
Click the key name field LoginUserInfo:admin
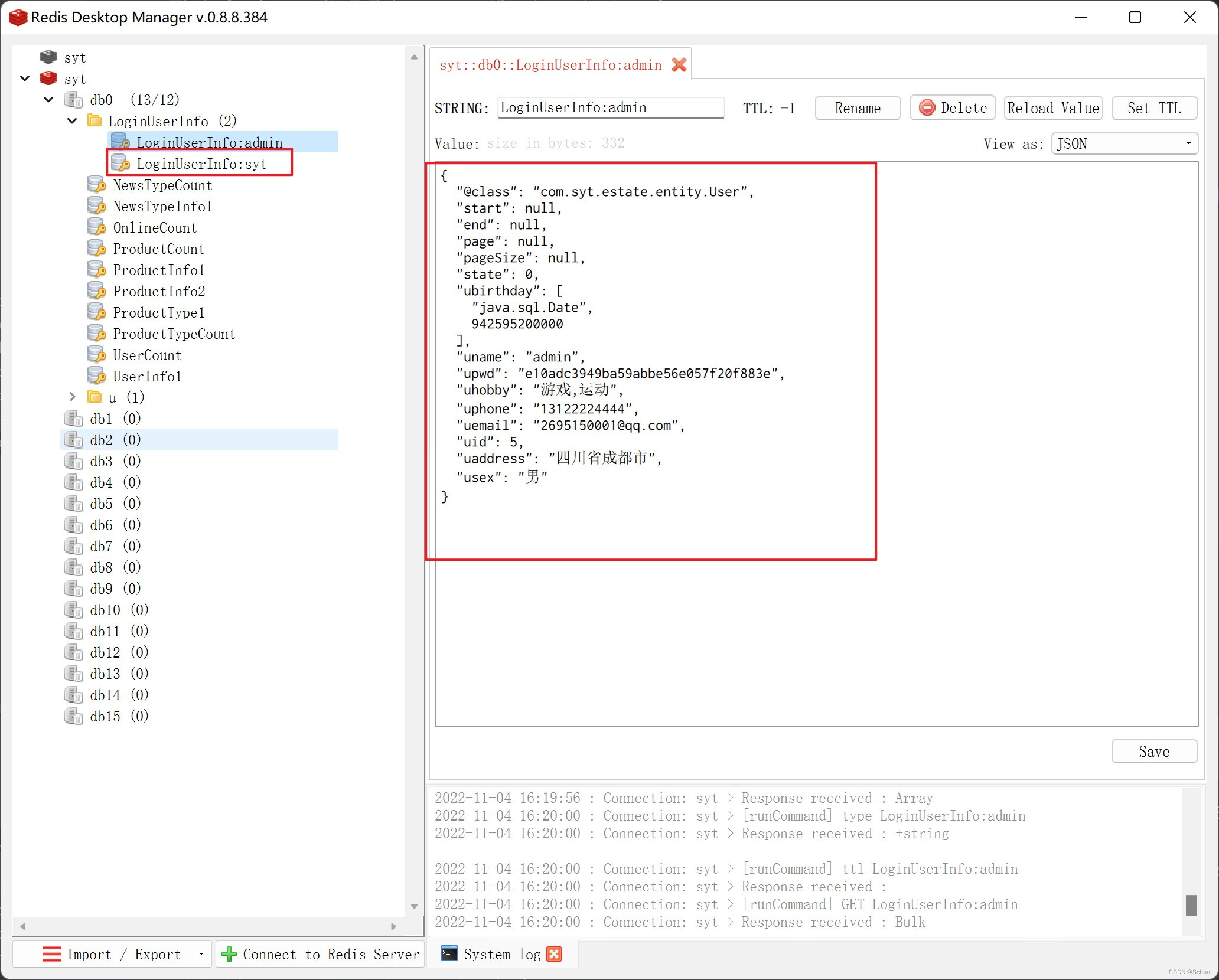pos(611,107)
